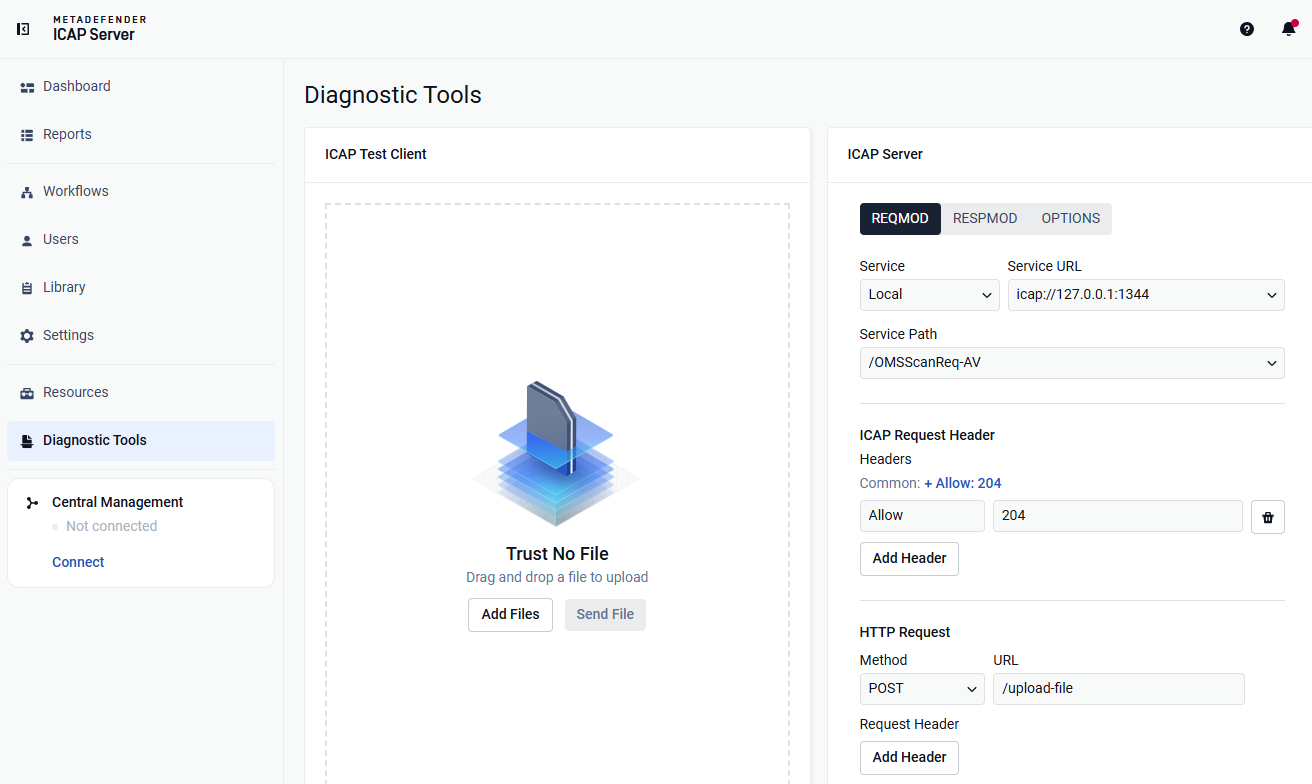Click the Workflows icon in the sidebar
Image resolution: width=1312 pixels, height=784 pixels.
(x=27, y=192)
